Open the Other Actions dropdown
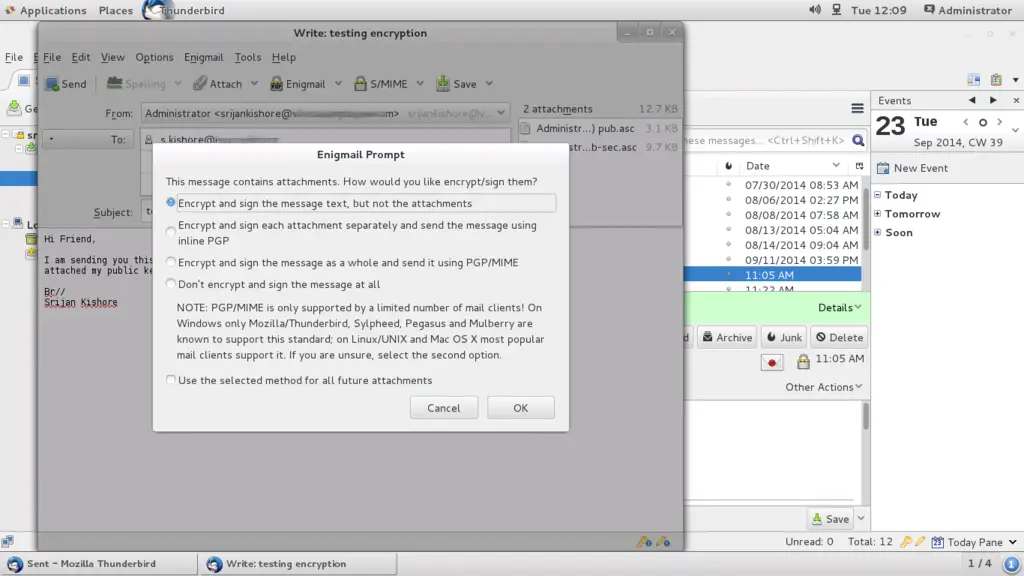Viewport: 1024px width, 576px height. (824, 387)
